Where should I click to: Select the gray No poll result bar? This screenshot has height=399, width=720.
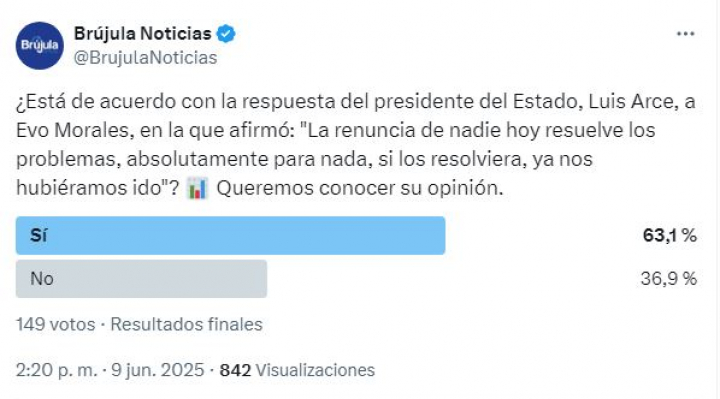141,279
